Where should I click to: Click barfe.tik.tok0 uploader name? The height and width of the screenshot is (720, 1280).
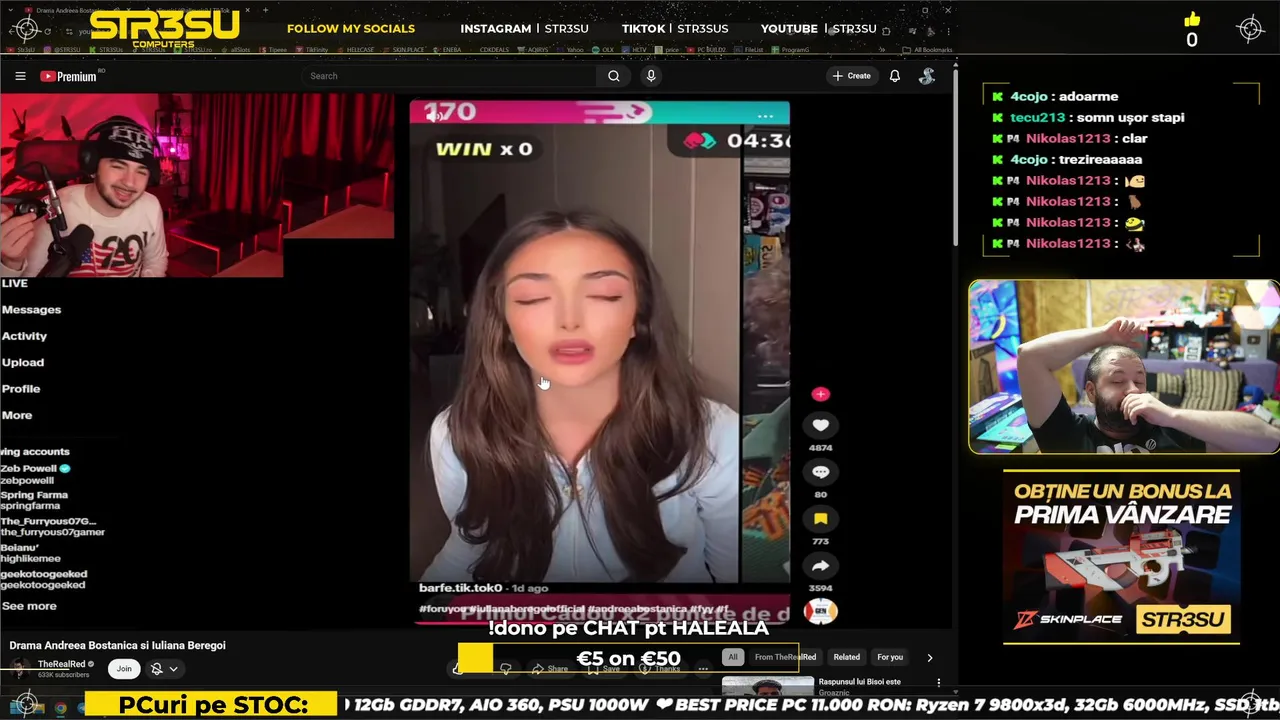point(460,588)
